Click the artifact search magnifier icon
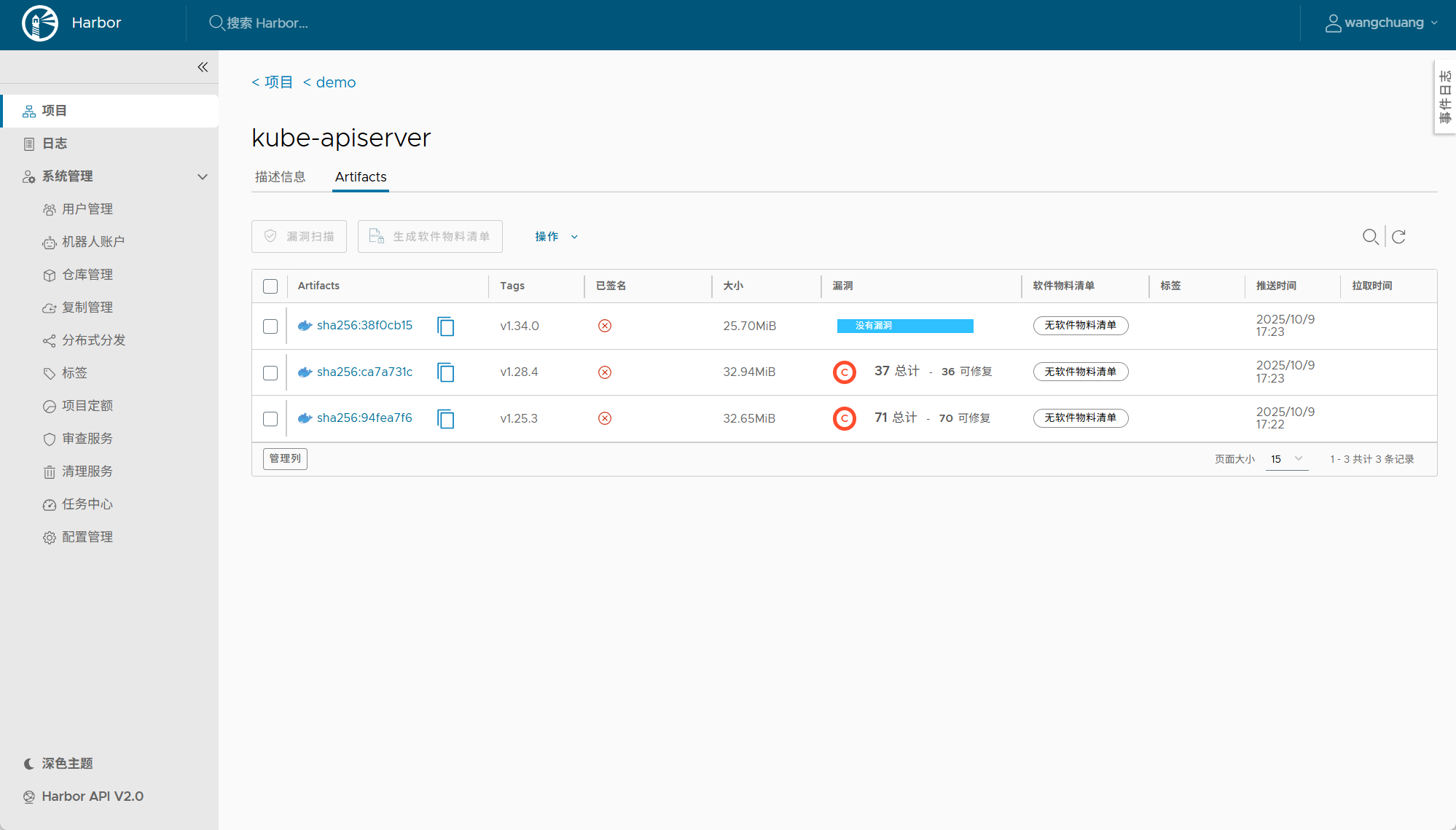 (1370, 237)
